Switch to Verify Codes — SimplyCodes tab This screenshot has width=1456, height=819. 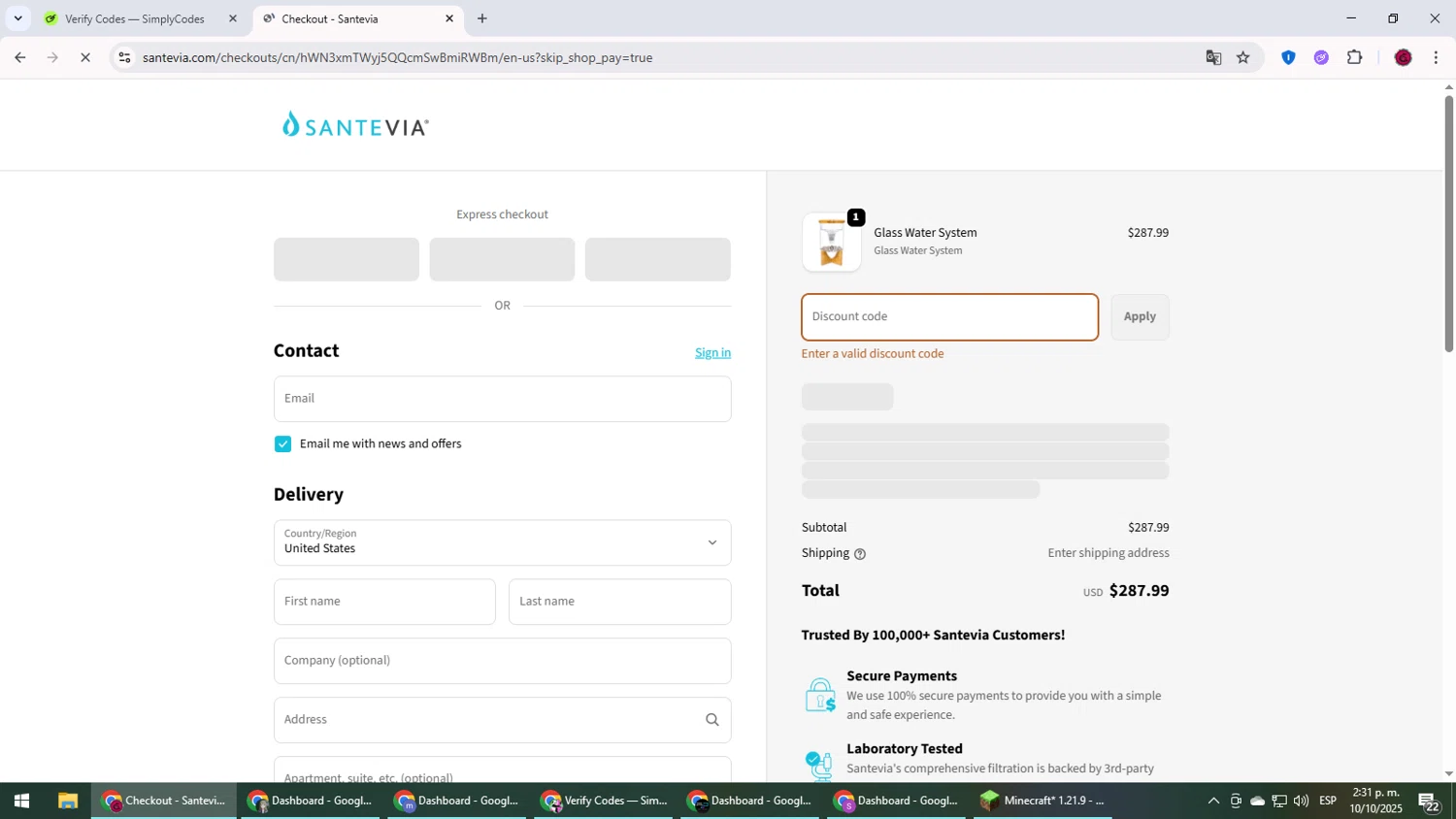click(134, 18)
